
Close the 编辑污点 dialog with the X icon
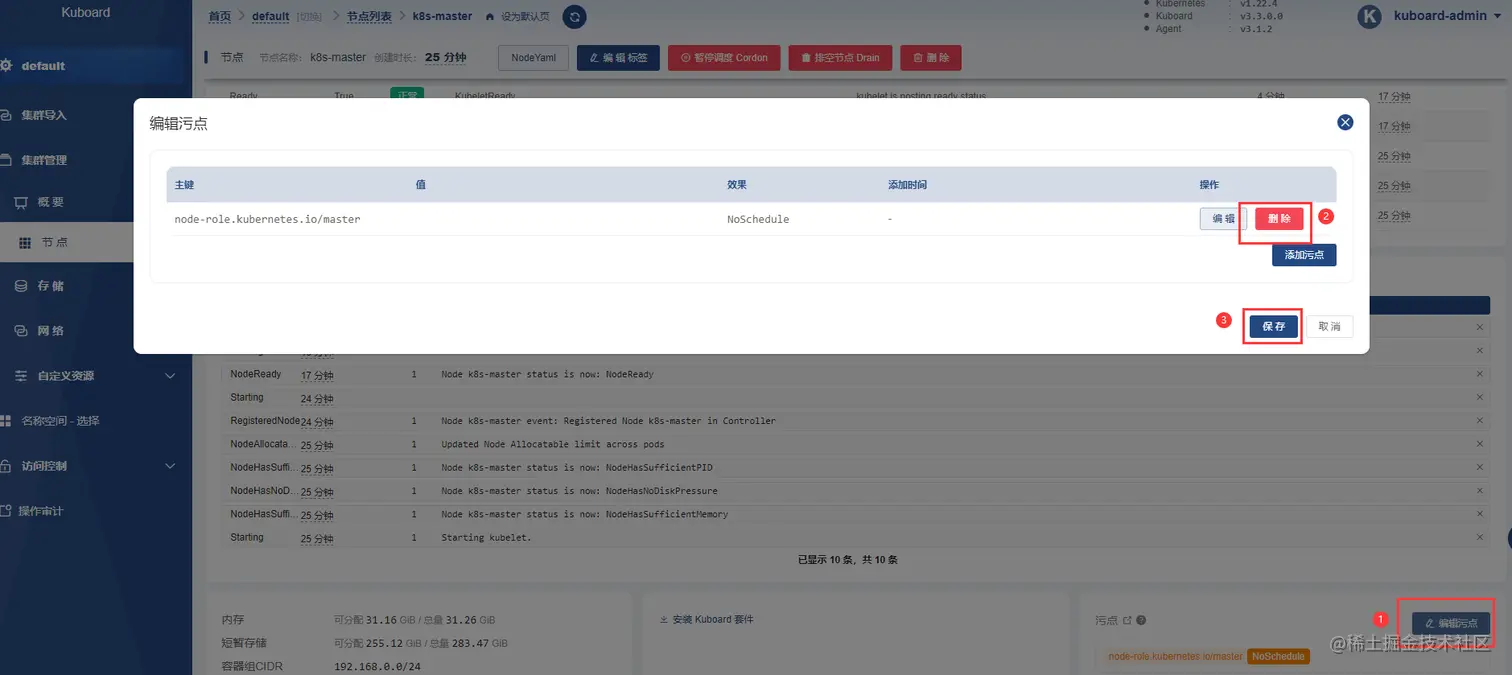(x=1345, y=122)
